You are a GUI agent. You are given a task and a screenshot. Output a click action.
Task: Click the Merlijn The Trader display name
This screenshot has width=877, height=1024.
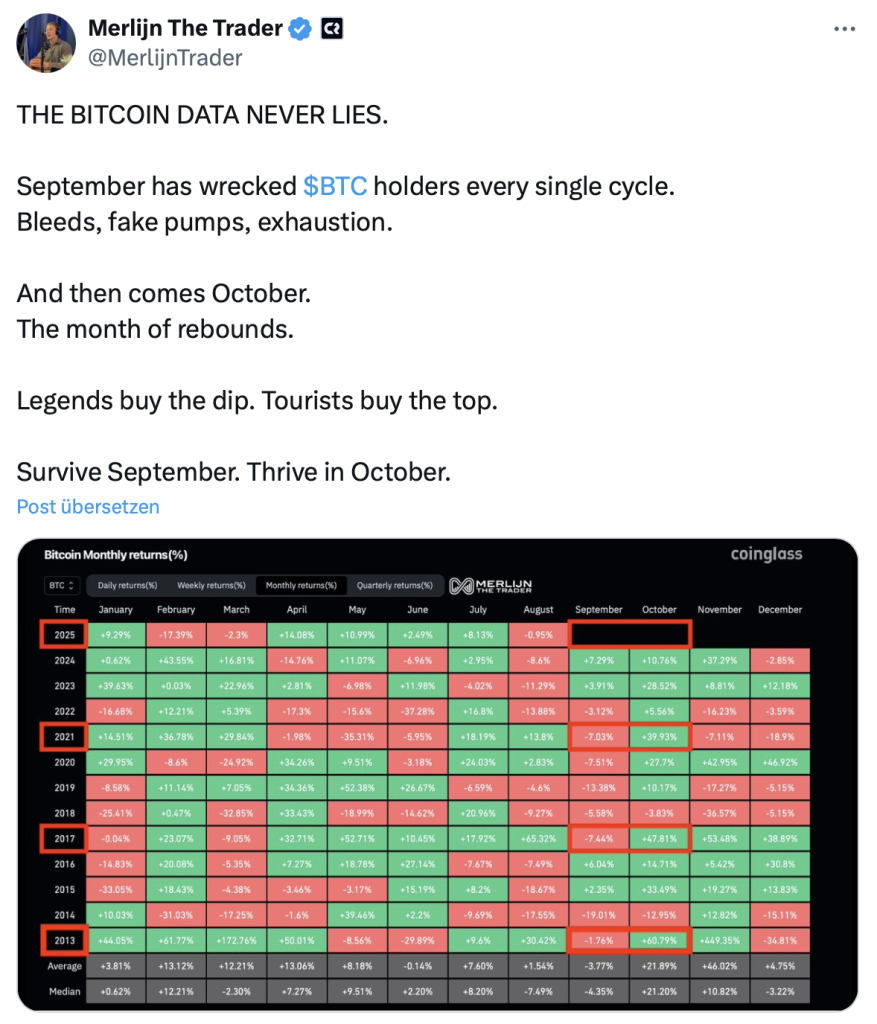tap(185, 28)
